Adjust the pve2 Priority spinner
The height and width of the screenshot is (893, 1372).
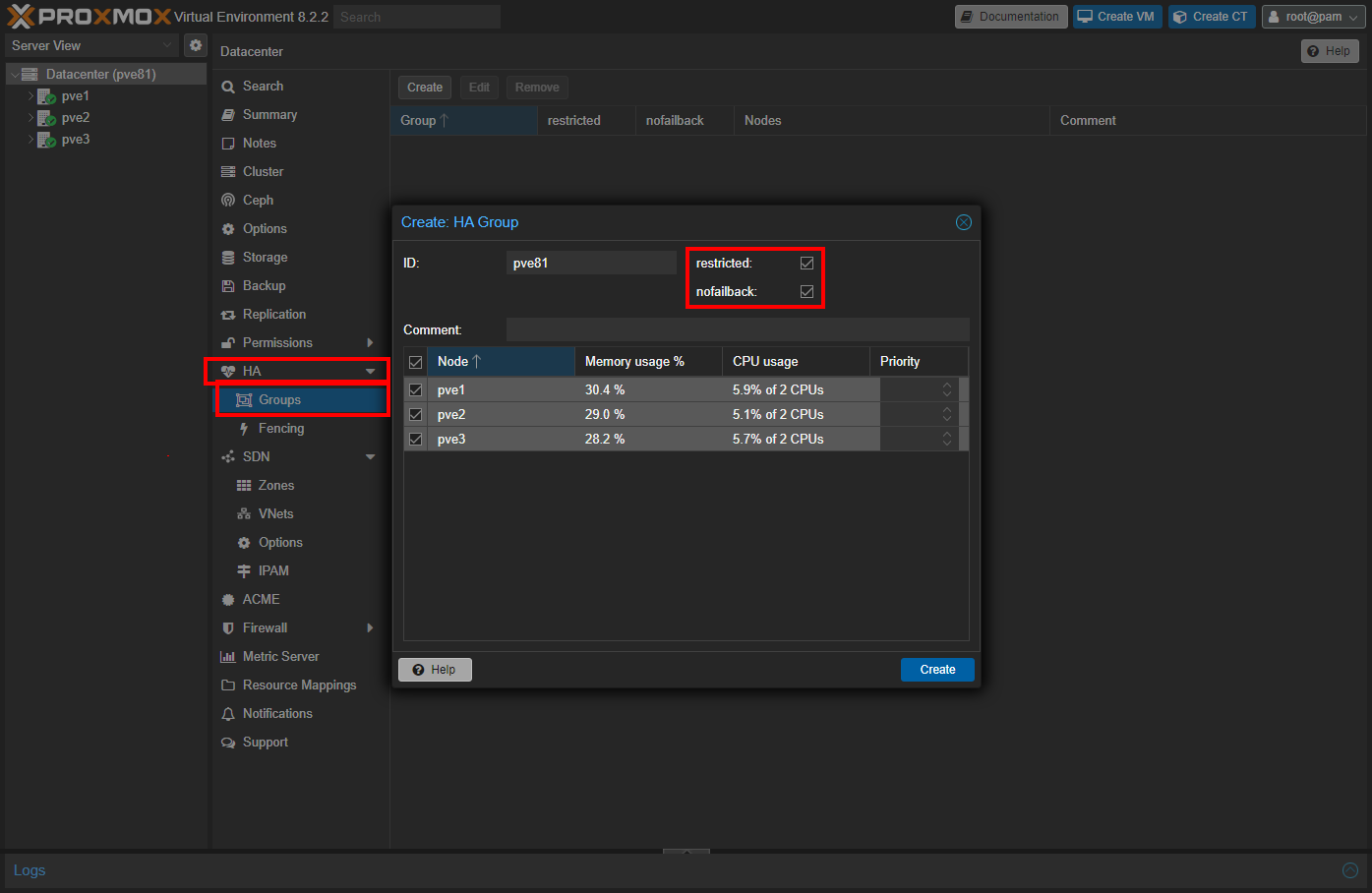coord(947,415)
